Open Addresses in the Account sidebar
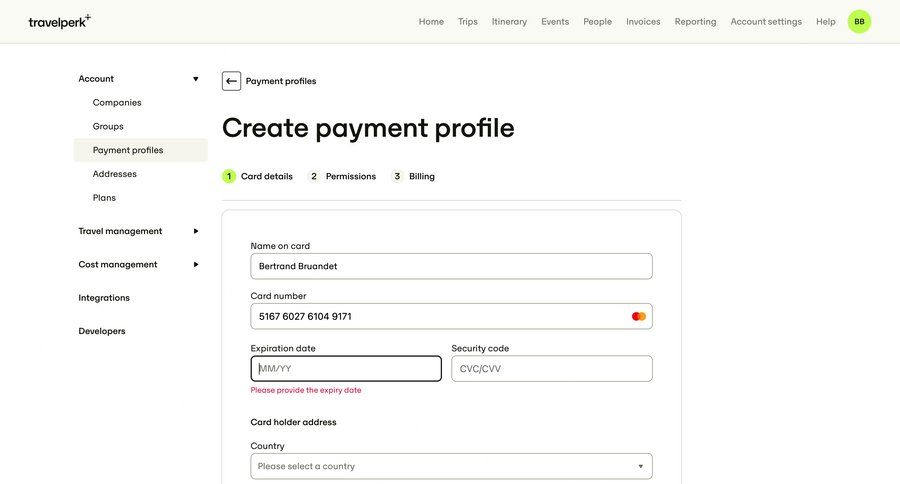Viewport: 900px width, 484px height. tap(115, 174)
